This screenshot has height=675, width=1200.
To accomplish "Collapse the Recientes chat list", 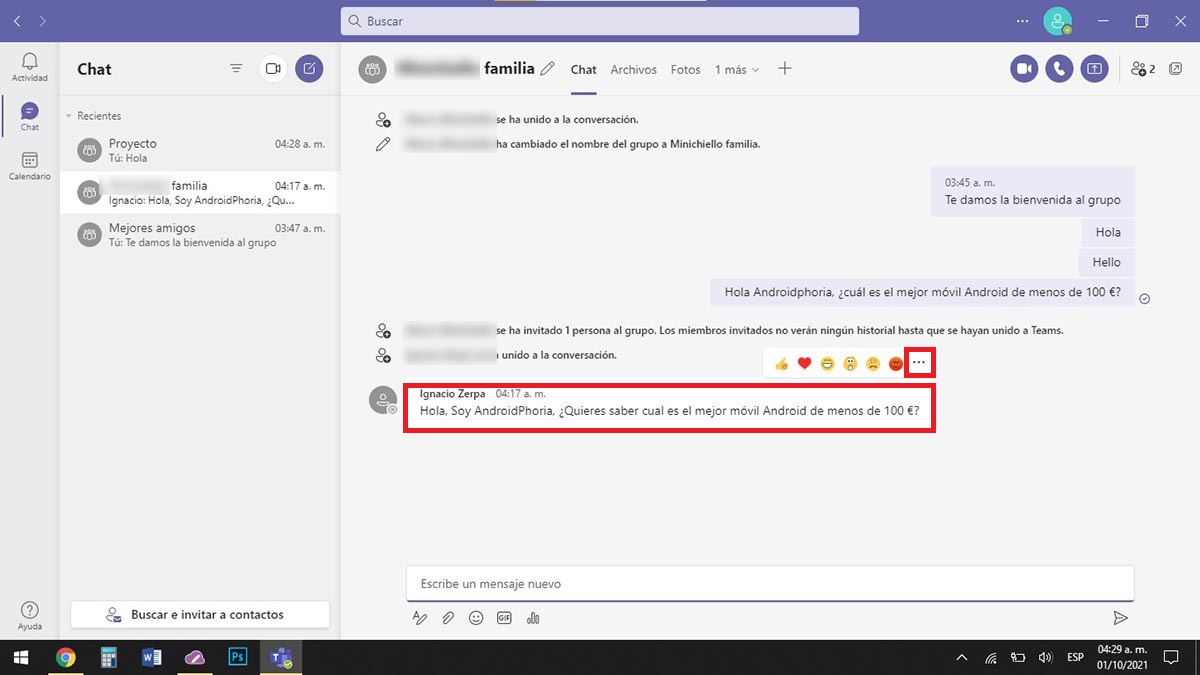I will 69,116.
